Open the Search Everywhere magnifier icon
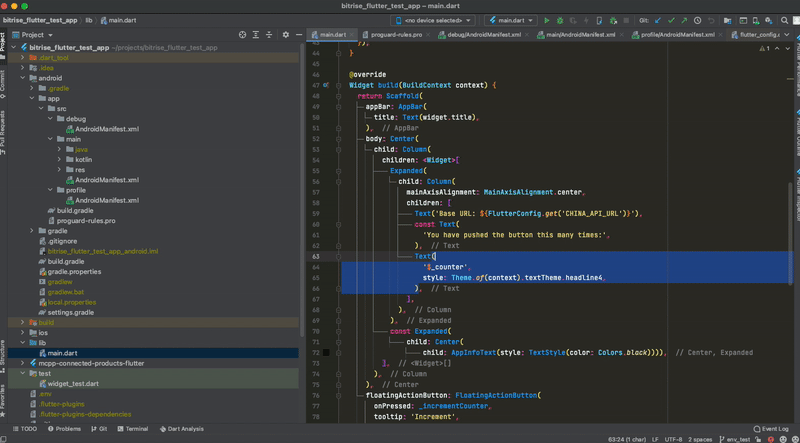This screenshot has width=800, height=443. coord(784,20)
